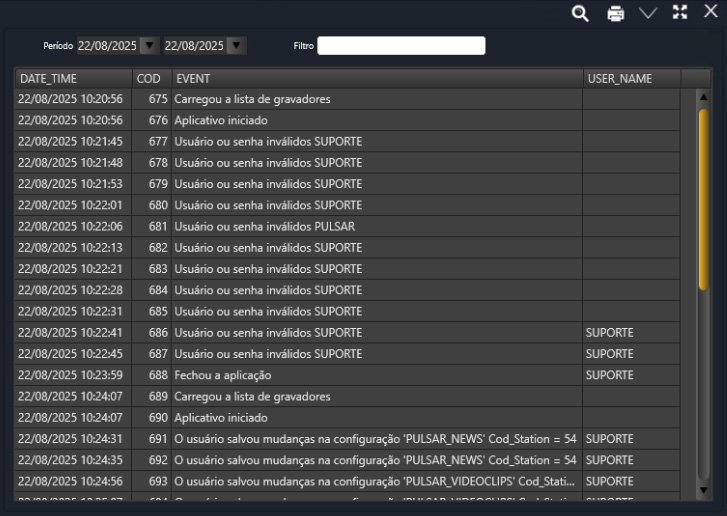This screenshot has height=516, width=727.
Task: Print the event log
Action: pyautogui.click(x=615, y=13)
